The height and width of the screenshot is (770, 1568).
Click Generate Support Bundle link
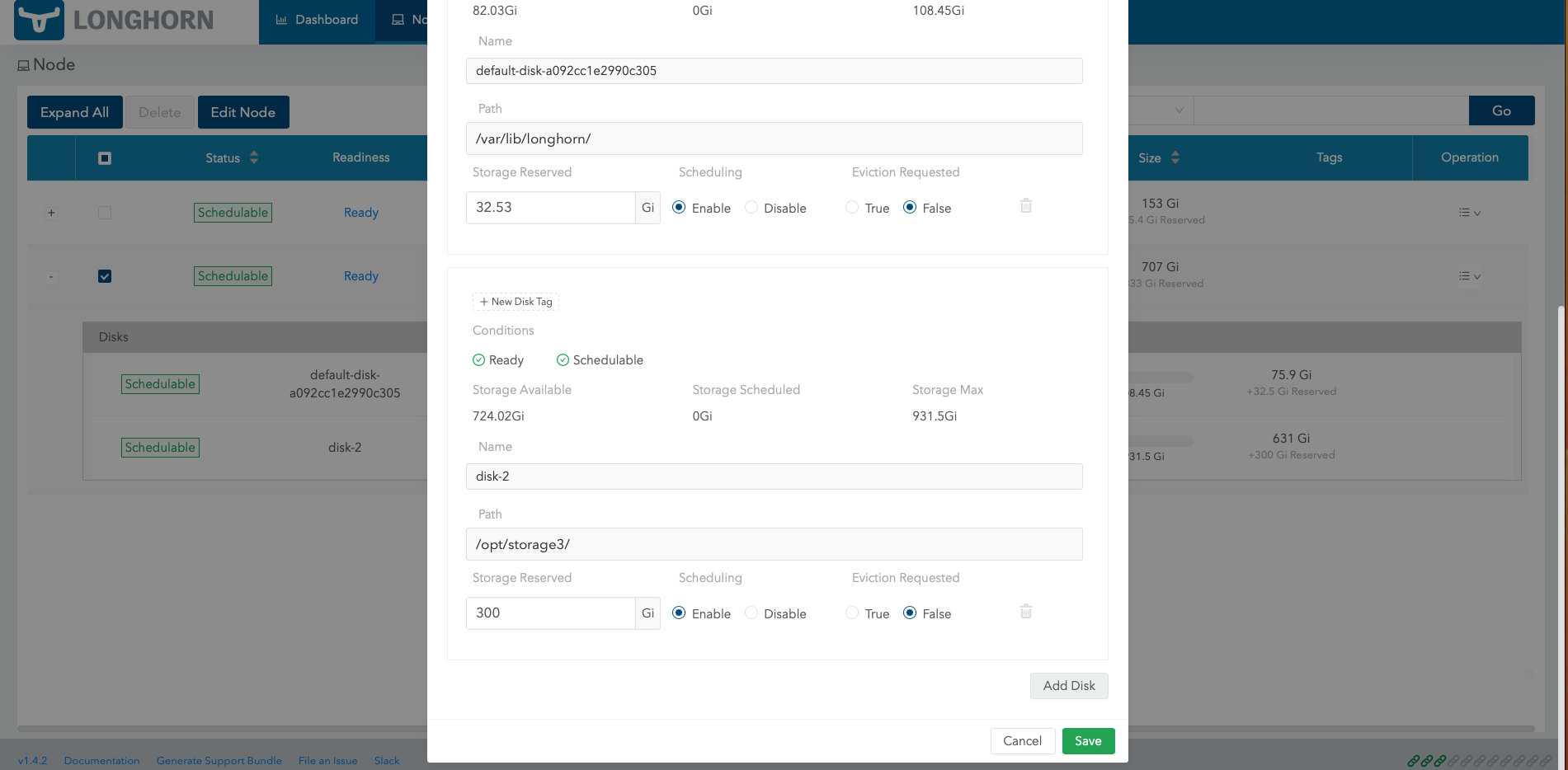[x=219, y=760]
